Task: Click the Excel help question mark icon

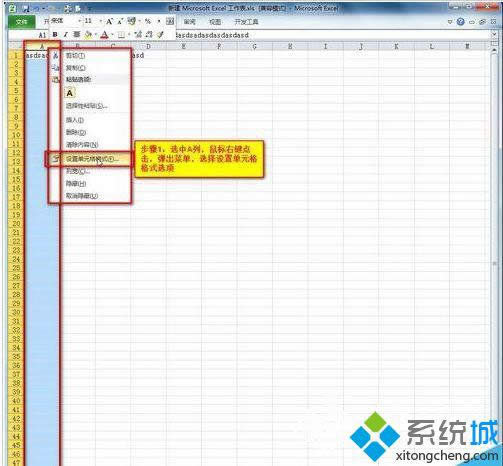Action: click(x=461, y=22)
